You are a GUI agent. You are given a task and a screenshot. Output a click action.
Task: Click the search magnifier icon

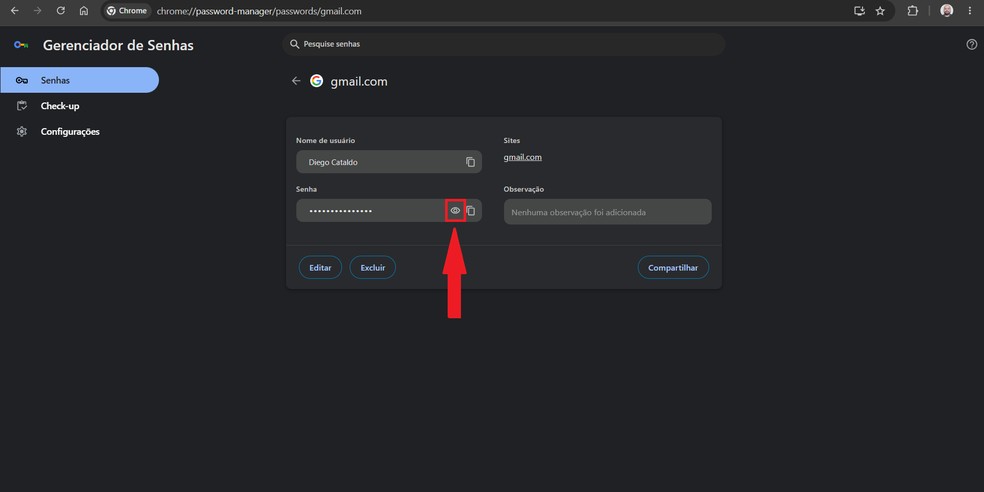294,44
